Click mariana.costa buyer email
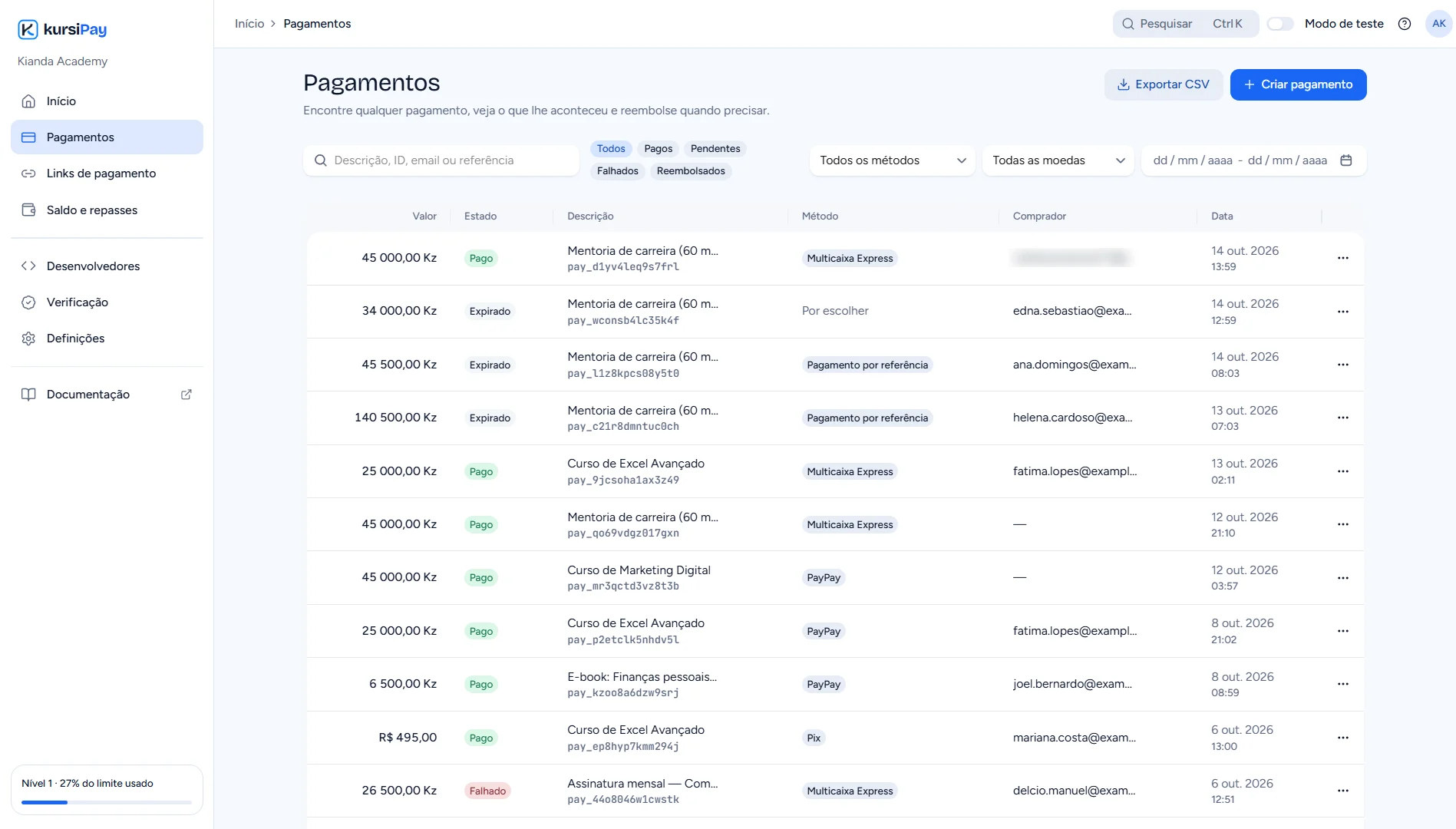 pos(1074,738)
